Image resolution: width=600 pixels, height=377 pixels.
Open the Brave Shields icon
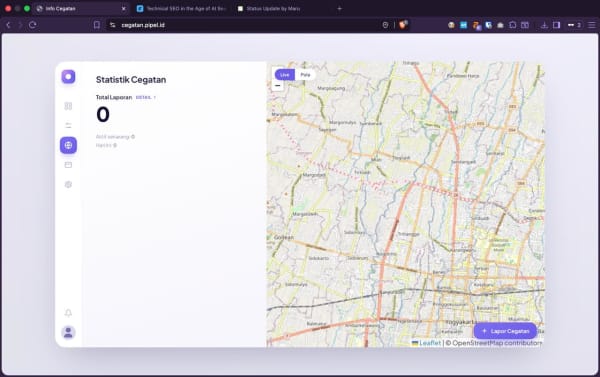tap(403, 25)
